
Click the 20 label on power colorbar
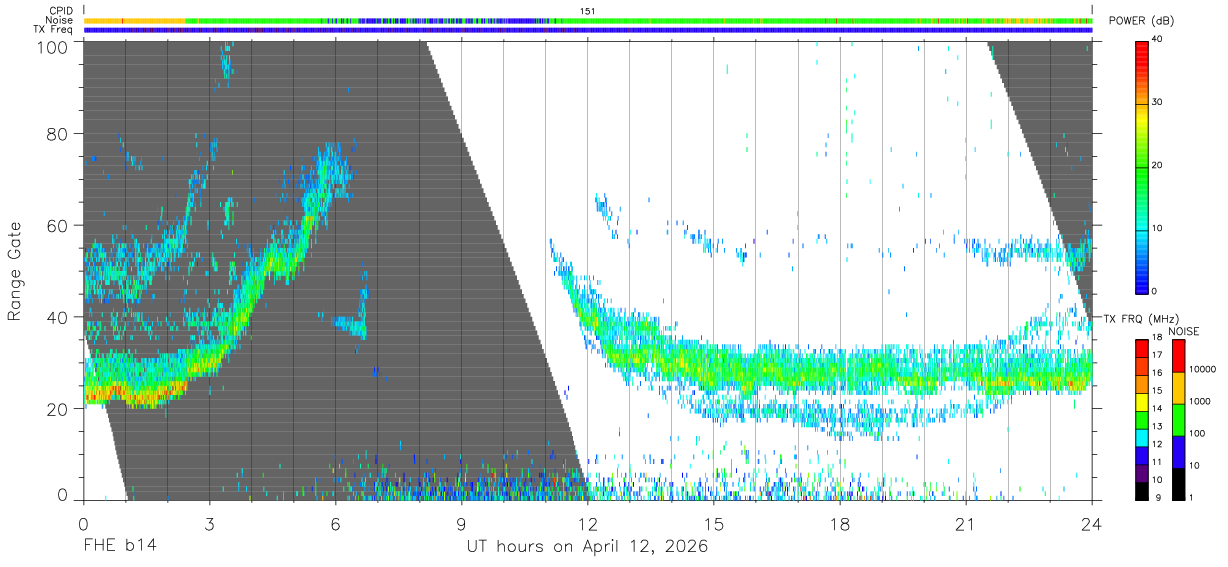click(1157, 166)
